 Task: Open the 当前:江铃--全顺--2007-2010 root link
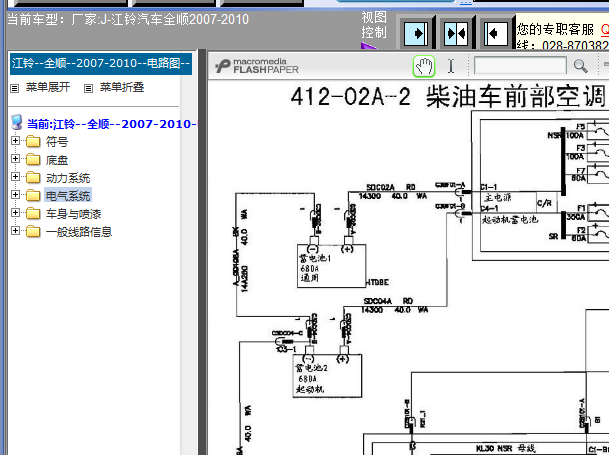111,124
